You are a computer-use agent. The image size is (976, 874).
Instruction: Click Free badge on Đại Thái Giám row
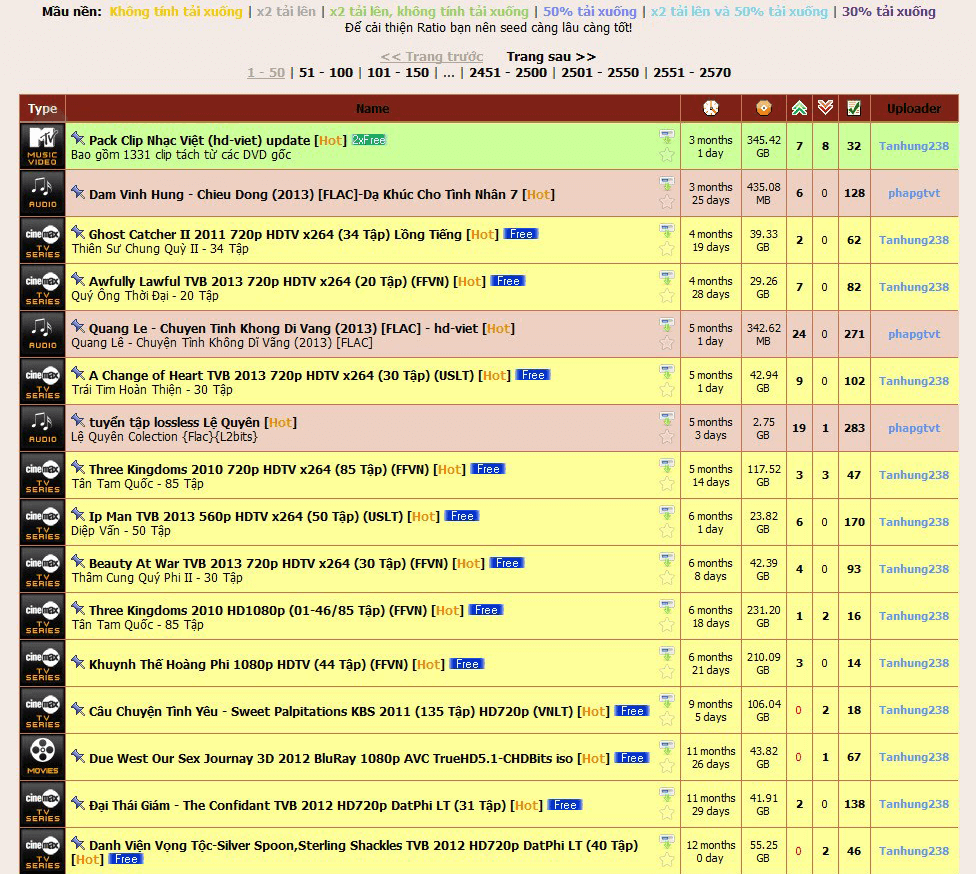coord(565,805)
